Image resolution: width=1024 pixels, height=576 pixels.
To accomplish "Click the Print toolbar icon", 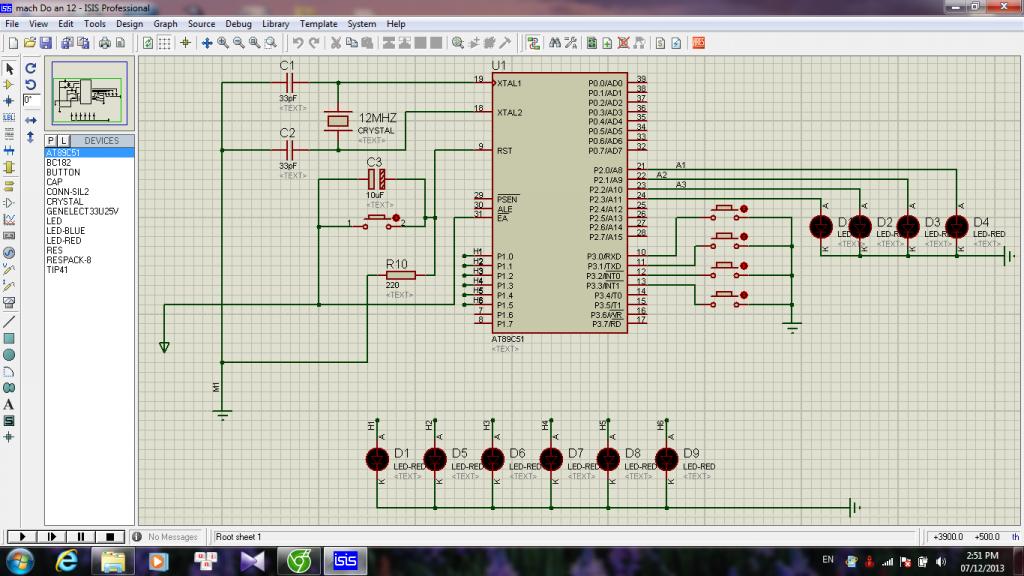I will click(103, 43).
